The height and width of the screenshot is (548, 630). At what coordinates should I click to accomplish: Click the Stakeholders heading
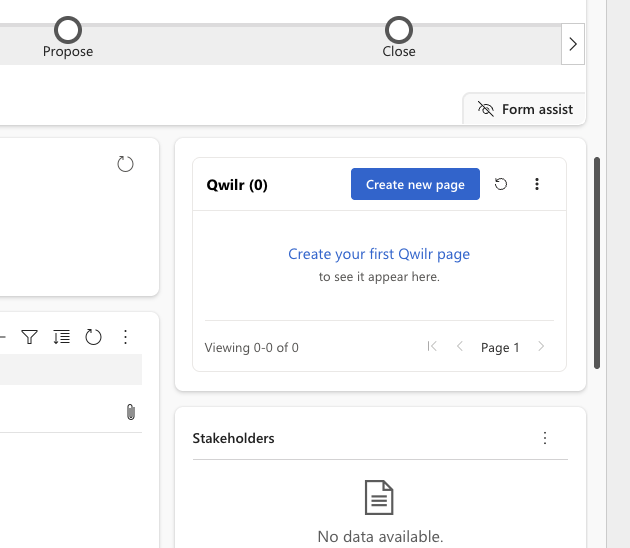233,438
